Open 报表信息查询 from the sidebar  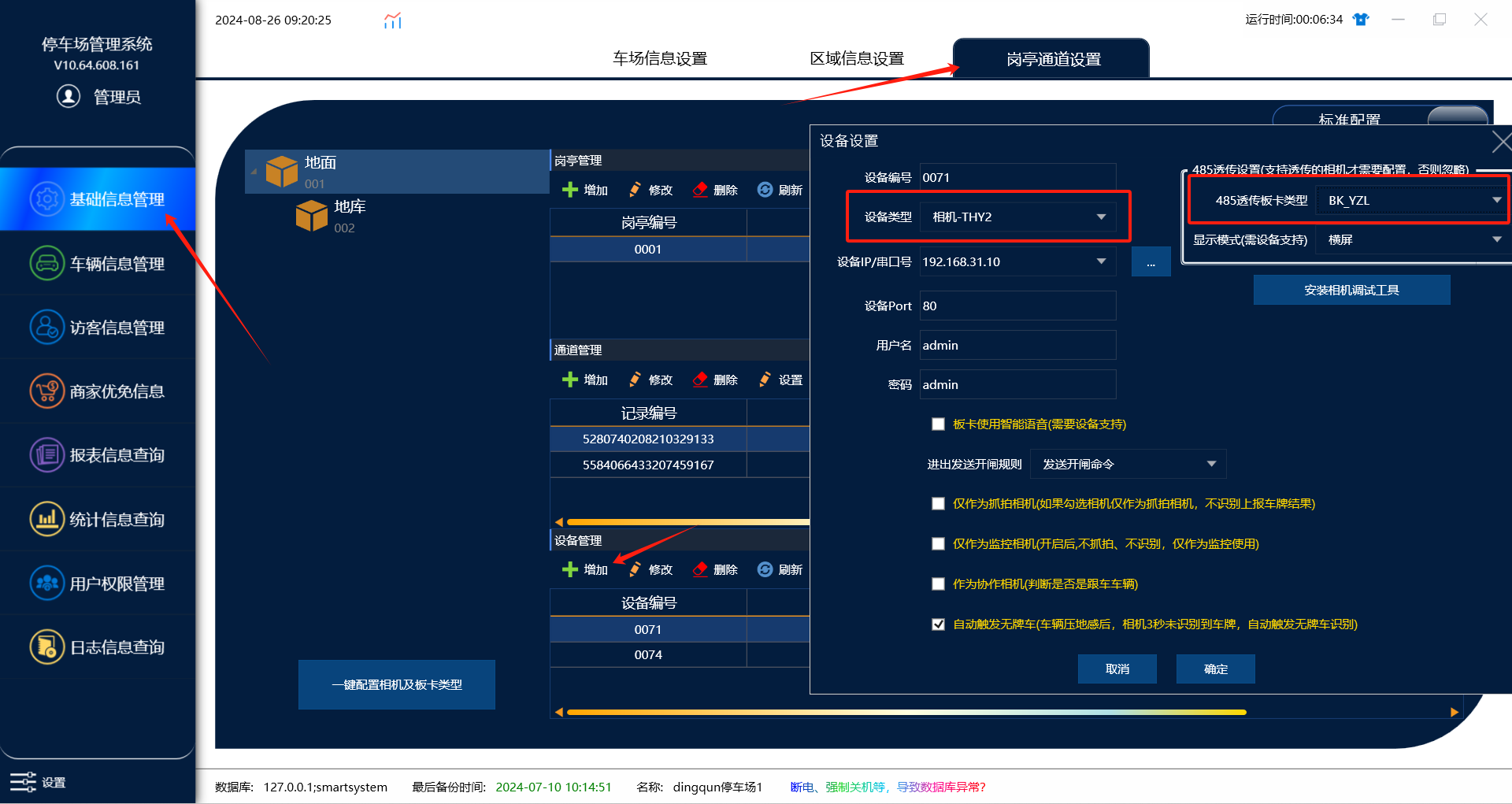tap(98, 454)
